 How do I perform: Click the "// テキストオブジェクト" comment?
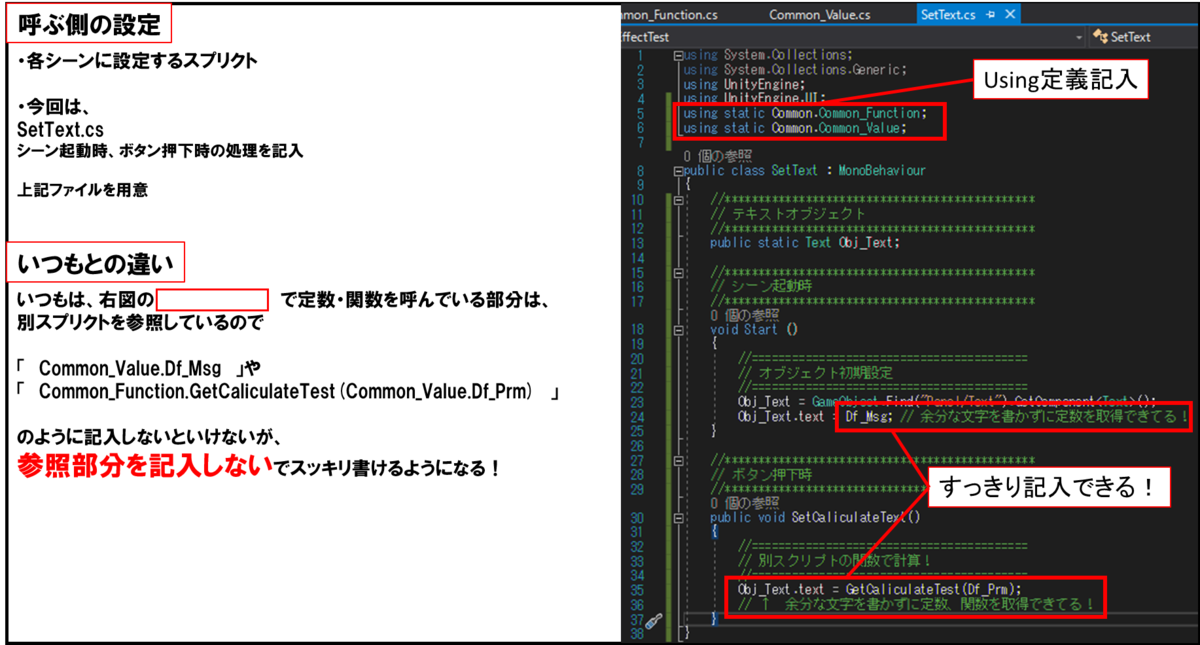coord(788,214)
